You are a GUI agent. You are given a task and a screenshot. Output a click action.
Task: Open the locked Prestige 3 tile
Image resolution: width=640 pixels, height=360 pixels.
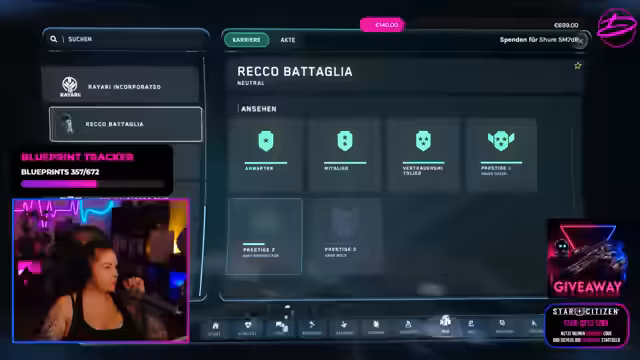[344, 236]
